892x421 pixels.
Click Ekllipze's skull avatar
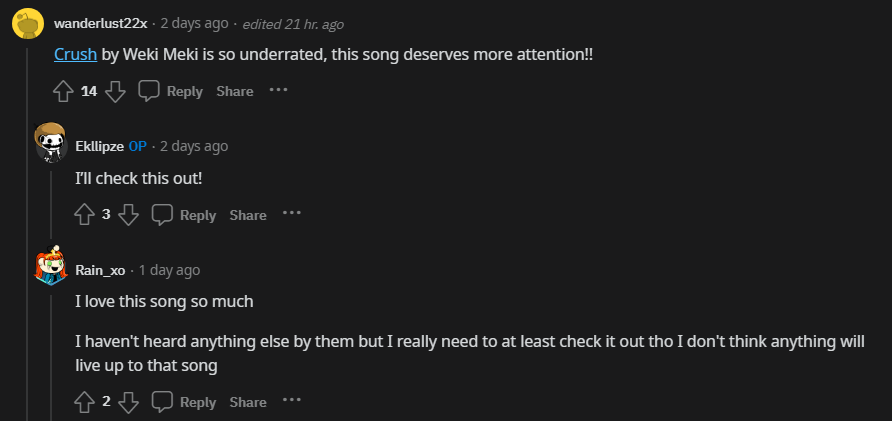(51, 144)
